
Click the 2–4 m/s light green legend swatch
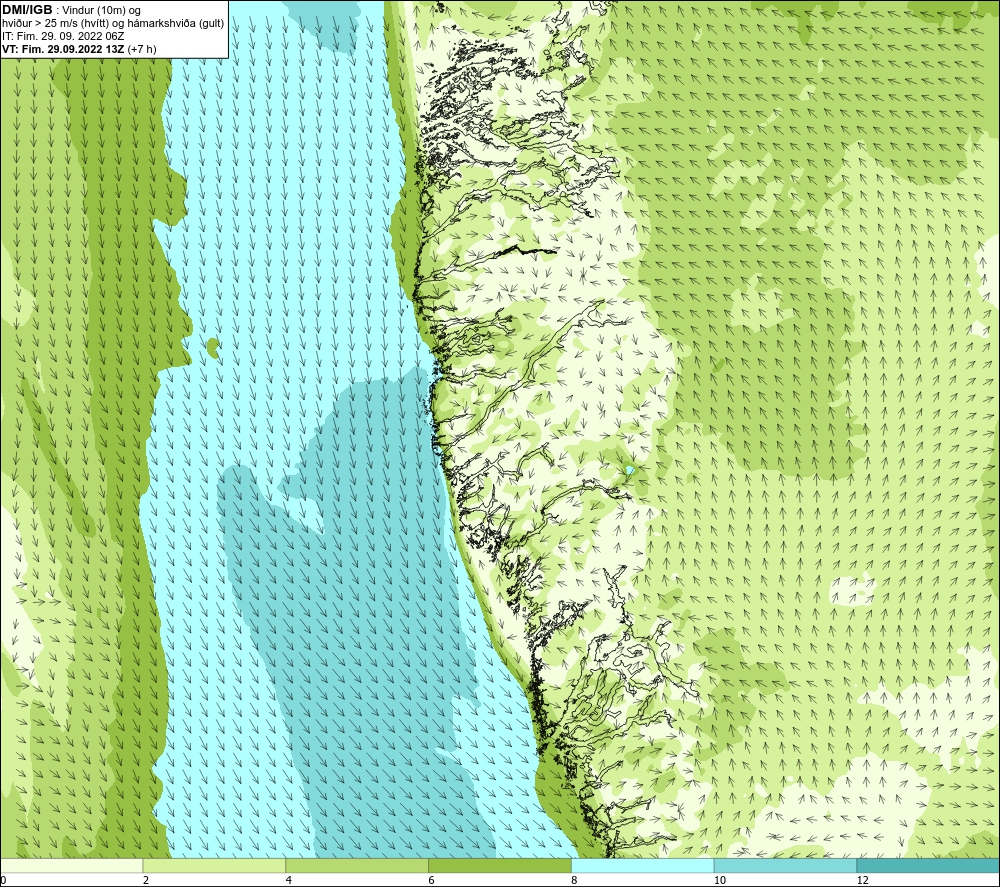click(214, 865)
